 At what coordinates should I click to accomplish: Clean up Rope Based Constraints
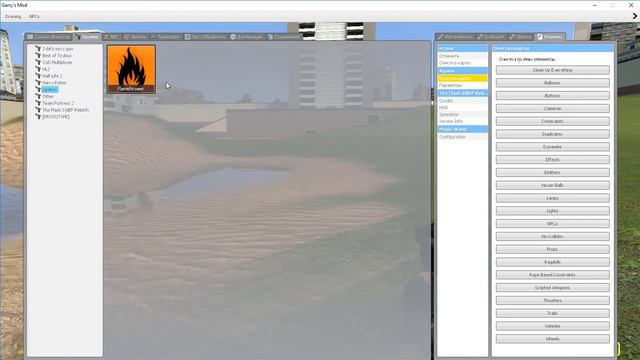click(x=553, y=275)
